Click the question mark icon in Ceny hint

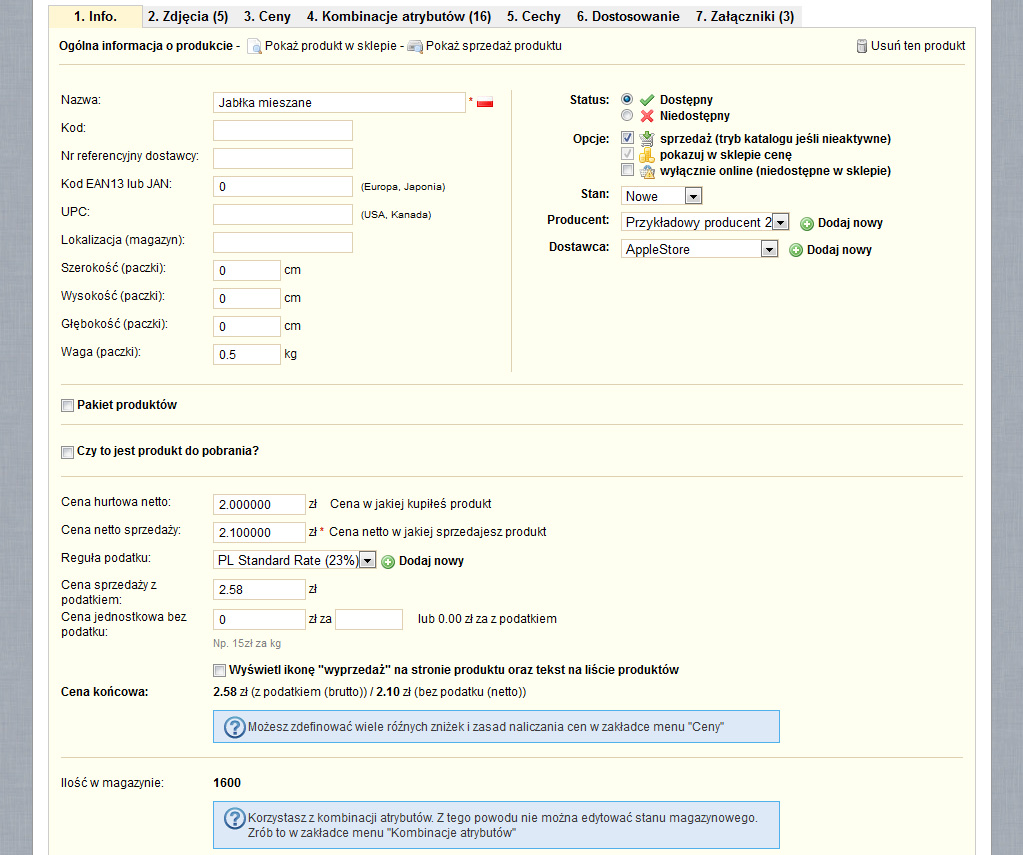pyautogui.click(x=234, y=727)
